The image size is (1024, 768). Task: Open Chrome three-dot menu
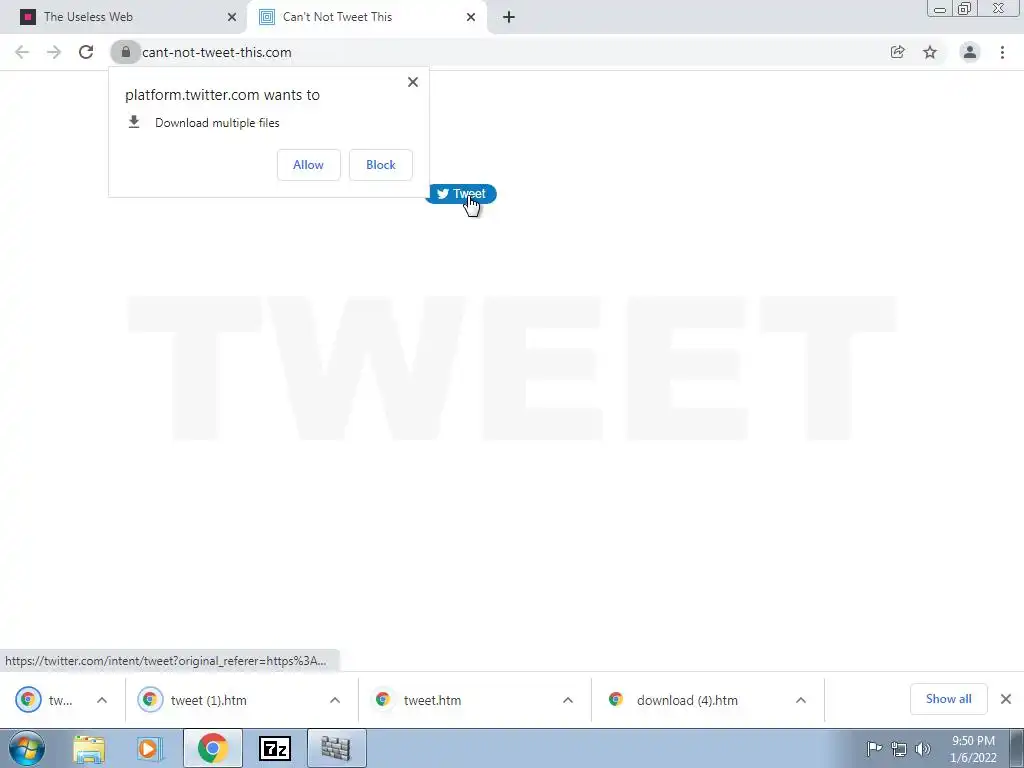pos(1002,52)
